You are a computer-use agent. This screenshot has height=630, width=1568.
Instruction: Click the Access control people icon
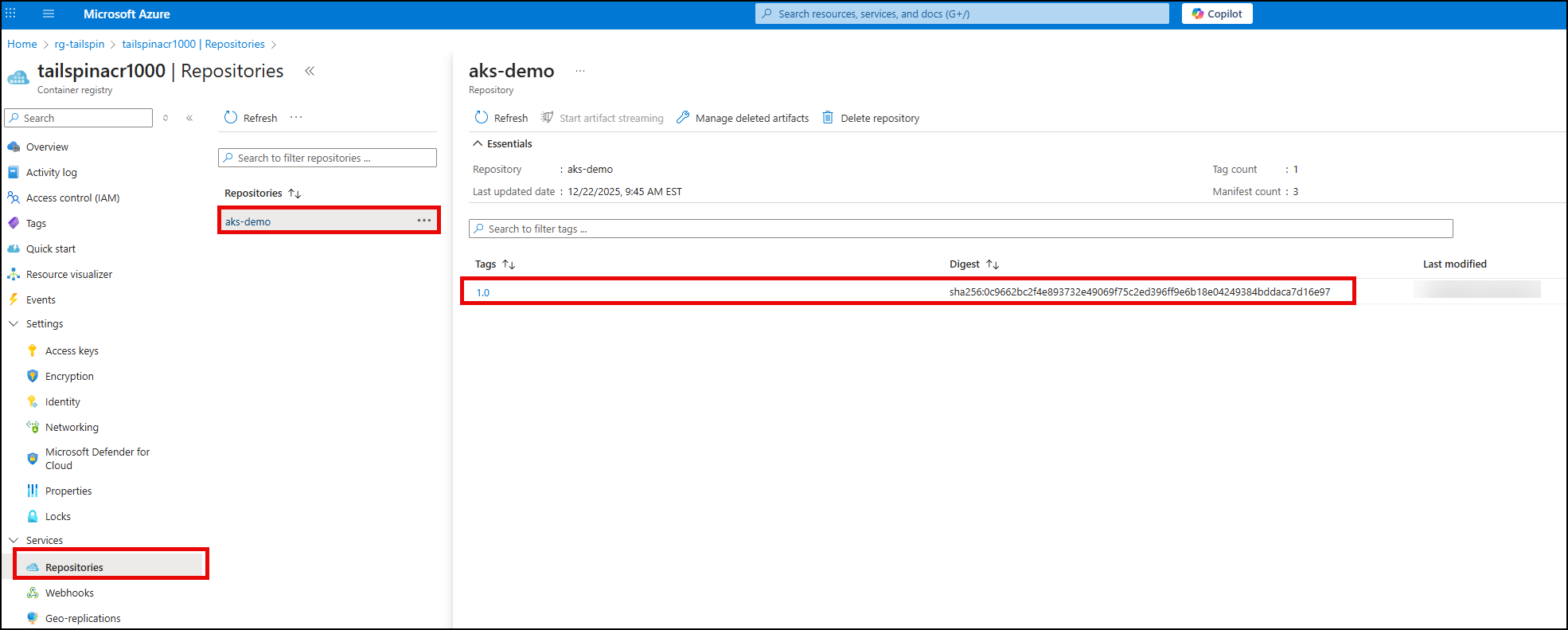click(14, 198)
